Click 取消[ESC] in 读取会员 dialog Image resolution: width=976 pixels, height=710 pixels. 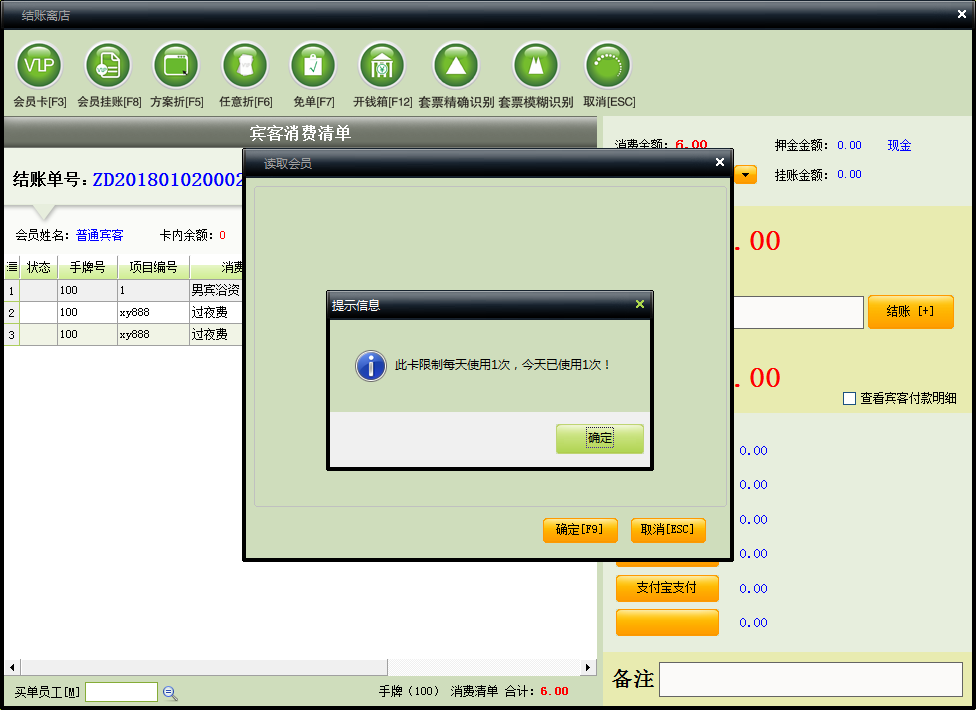(668, 530)
